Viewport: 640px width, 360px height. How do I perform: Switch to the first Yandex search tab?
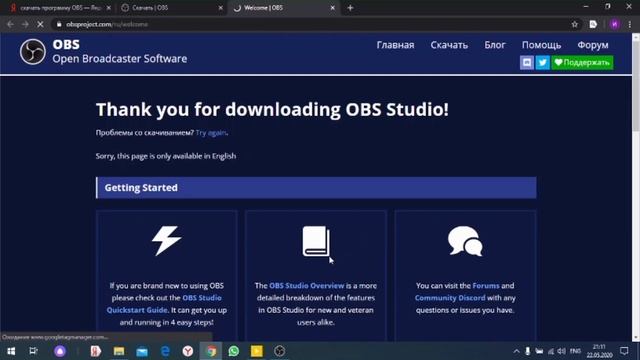60,8
